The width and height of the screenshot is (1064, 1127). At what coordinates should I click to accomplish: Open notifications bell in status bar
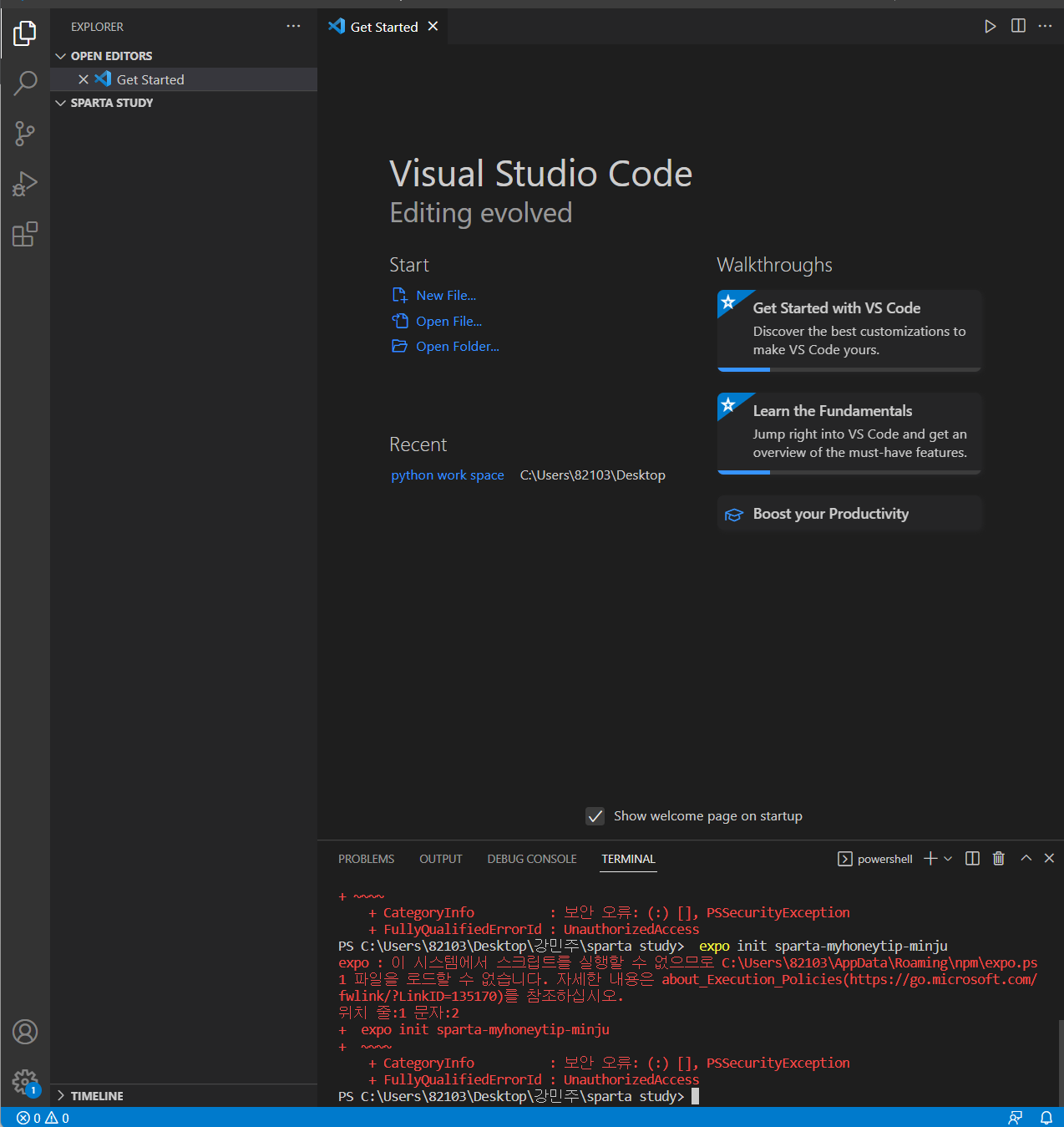click(1046, 1118)
